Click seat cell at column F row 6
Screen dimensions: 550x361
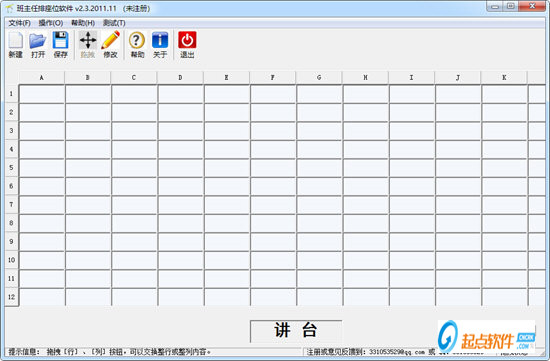click(273, 186)
